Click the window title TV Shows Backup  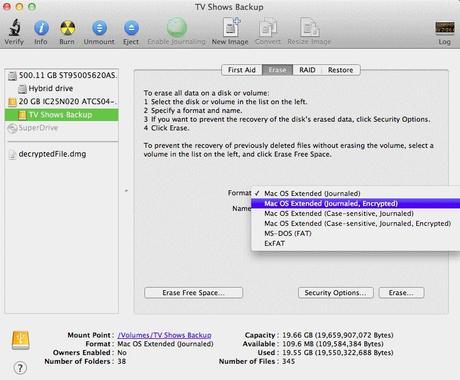coord(229,7)
